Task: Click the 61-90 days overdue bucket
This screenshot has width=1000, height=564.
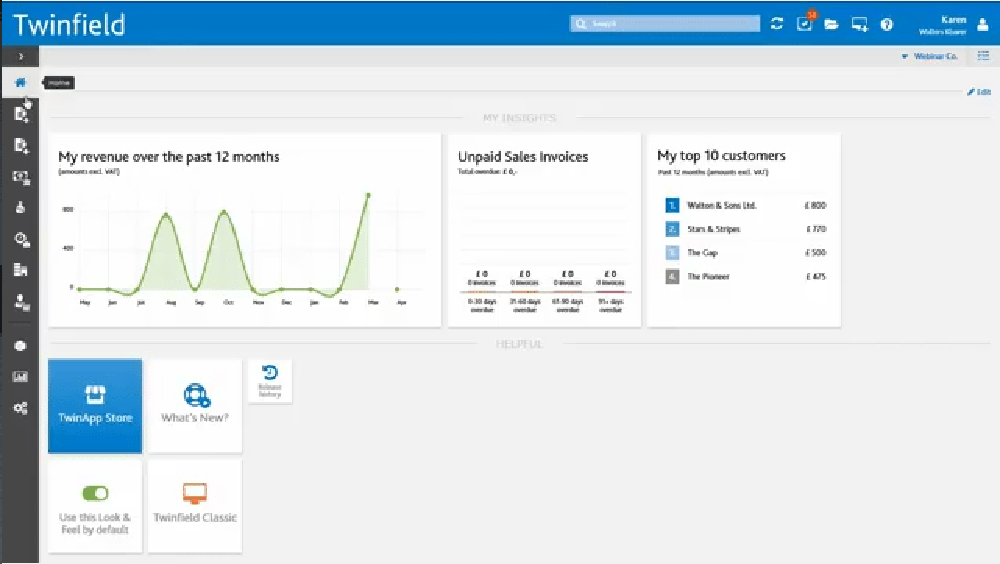Action: pyautogui.click(x=567, y=291)
